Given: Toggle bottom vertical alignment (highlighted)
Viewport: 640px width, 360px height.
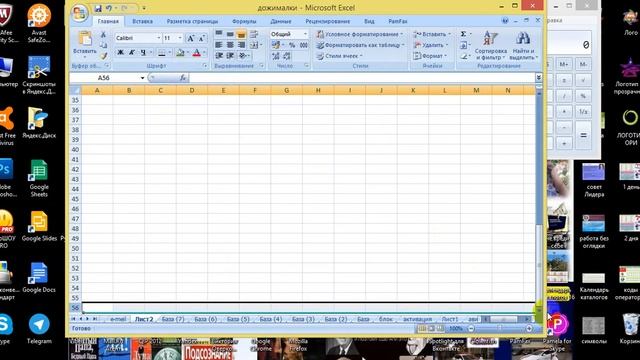Looking at the screenshot, I should coord(241,34).
